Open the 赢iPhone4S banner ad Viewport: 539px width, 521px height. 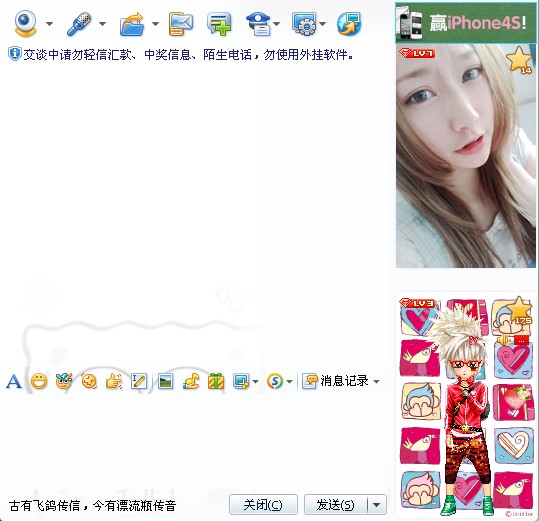coord(465,23)
